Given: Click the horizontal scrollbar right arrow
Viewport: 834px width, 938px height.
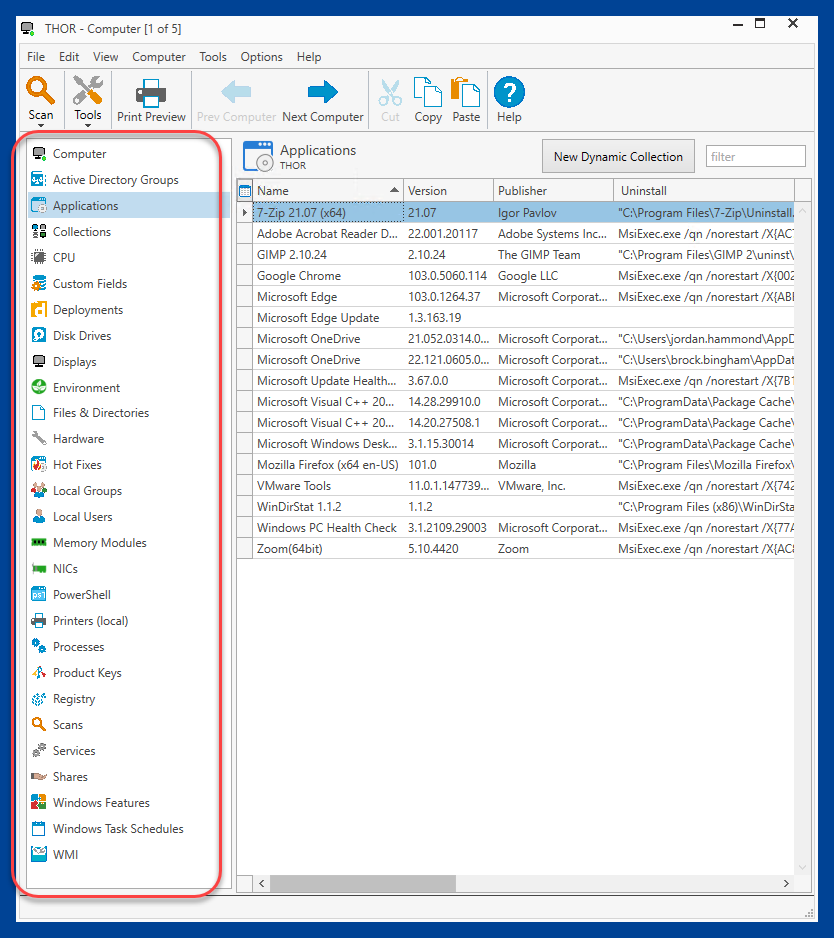Looking at the screenshot, I should click(x=786, y=884).
